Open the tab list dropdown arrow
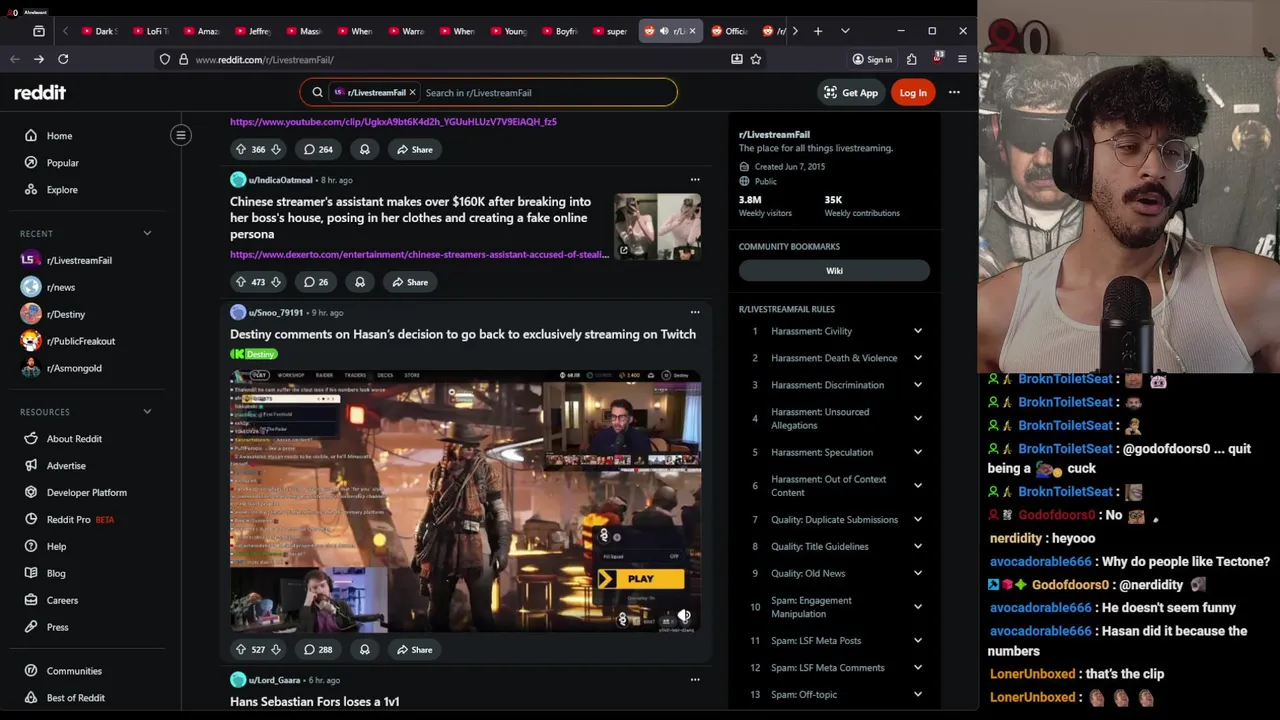Viewport: 1280px width, 720px height. [845, 31]
